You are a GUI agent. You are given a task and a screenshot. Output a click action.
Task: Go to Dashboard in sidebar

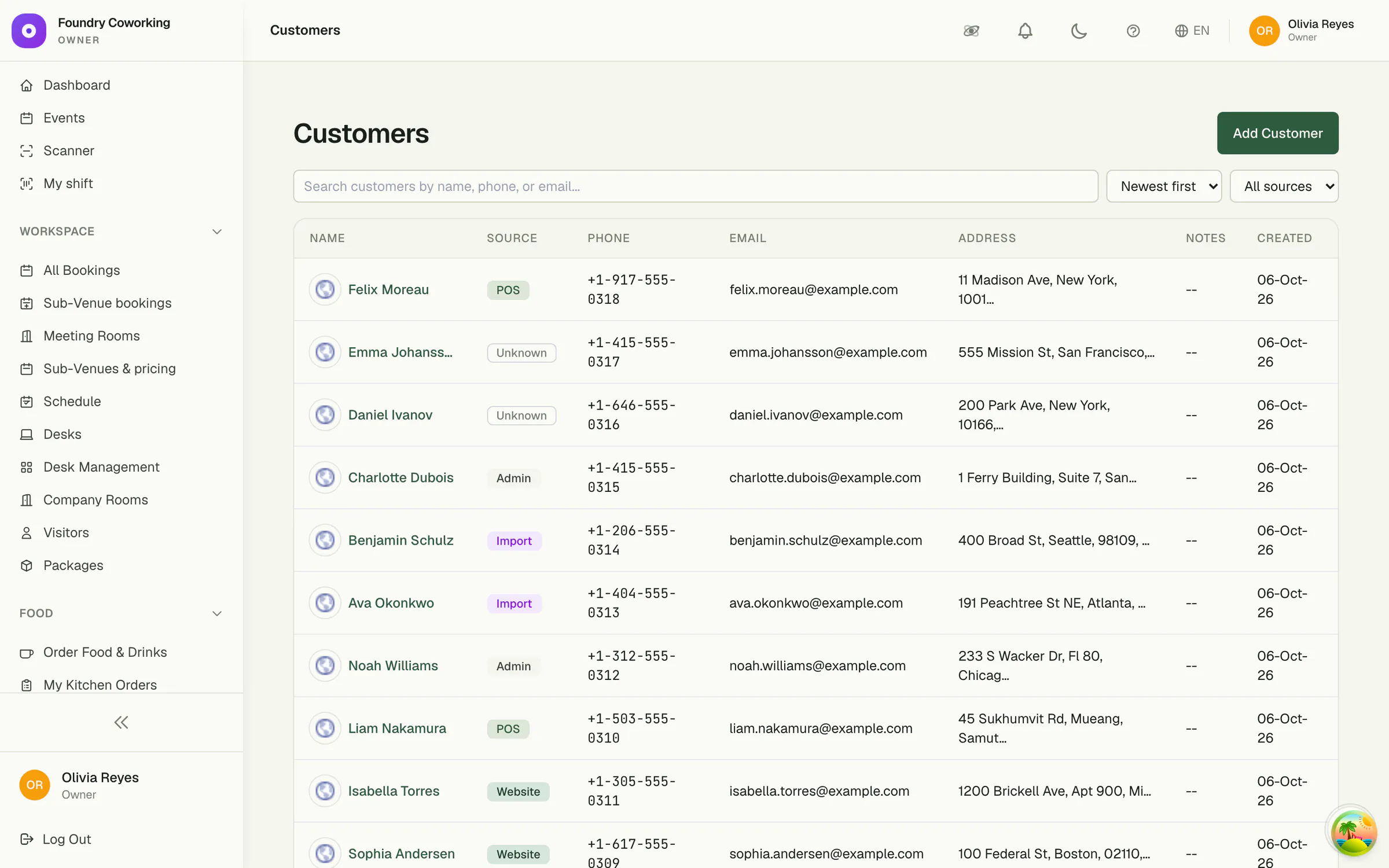[x=76, y=85]
